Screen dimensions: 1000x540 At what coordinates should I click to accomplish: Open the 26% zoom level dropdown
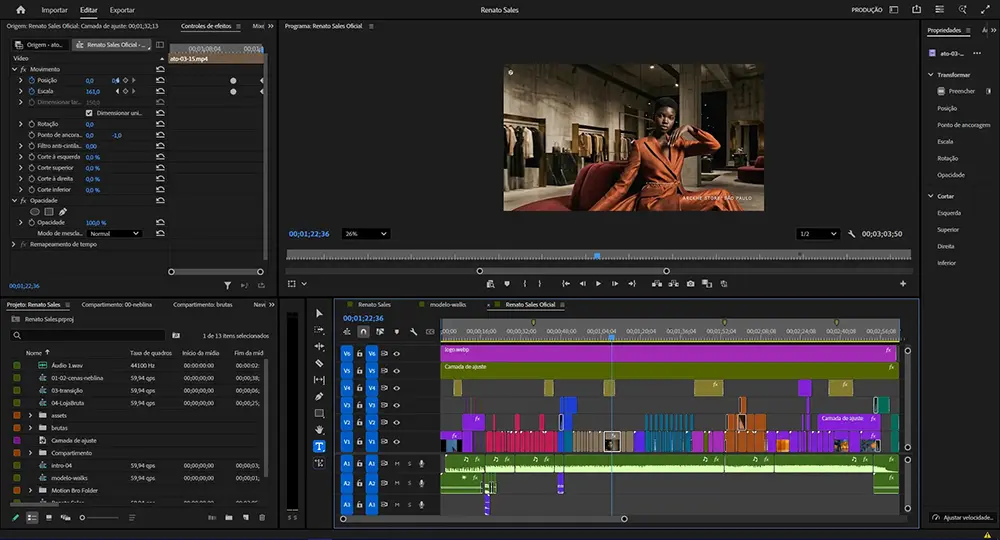pos(364,233)
